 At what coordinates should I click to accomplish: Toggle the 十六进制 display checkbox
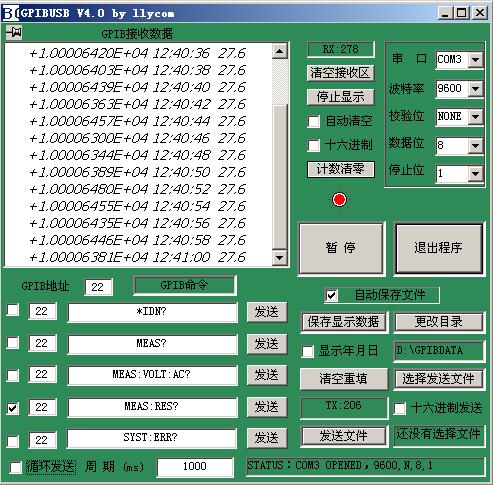click(x=313, y=145)
